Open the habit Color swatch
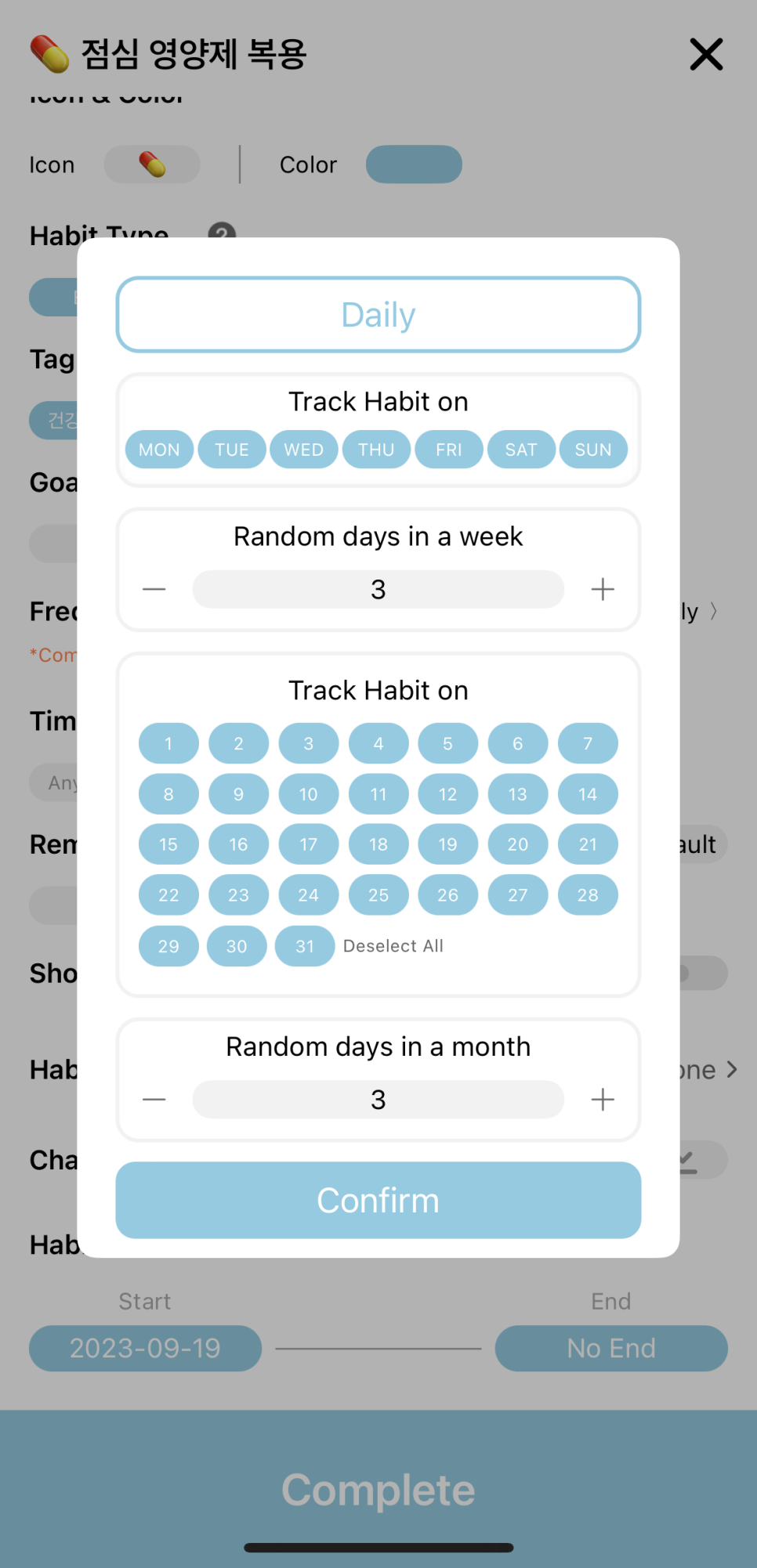Viewport: 757px width, 1568px height. click(x=414, y=164)
